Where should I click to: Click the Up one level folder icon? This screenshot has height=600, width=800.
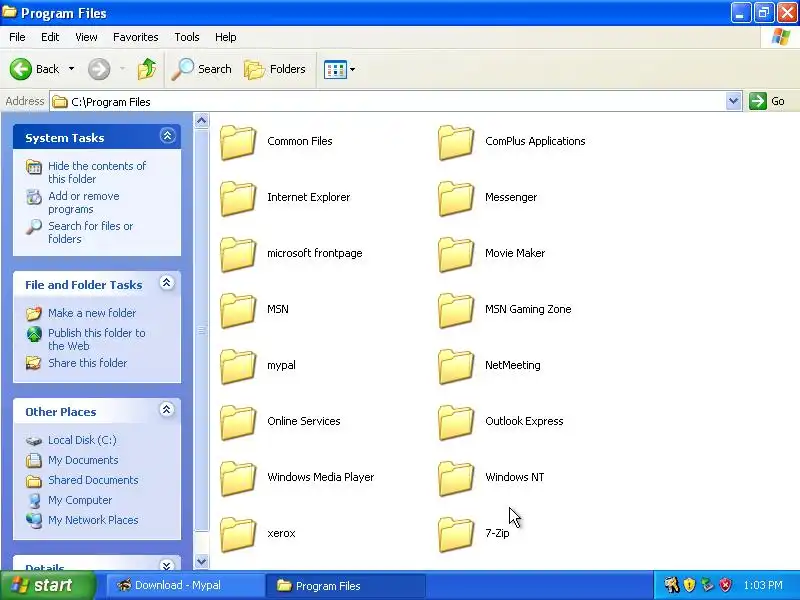(x=147, y=69)
